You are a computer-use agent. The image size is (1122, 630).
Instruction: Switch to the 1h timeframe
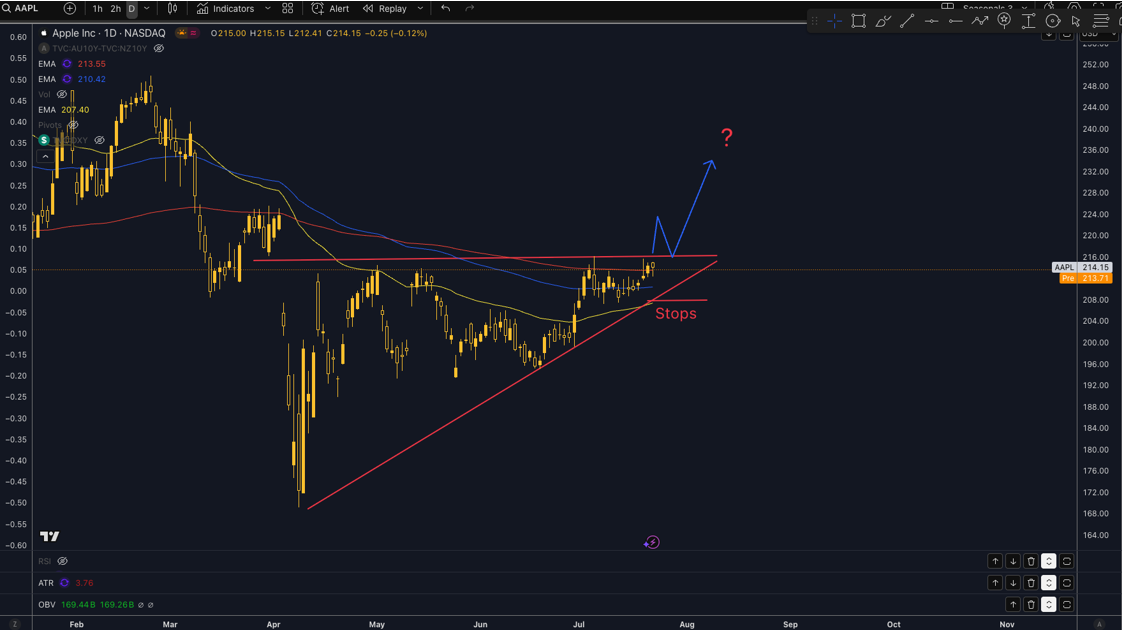[97, 9]
